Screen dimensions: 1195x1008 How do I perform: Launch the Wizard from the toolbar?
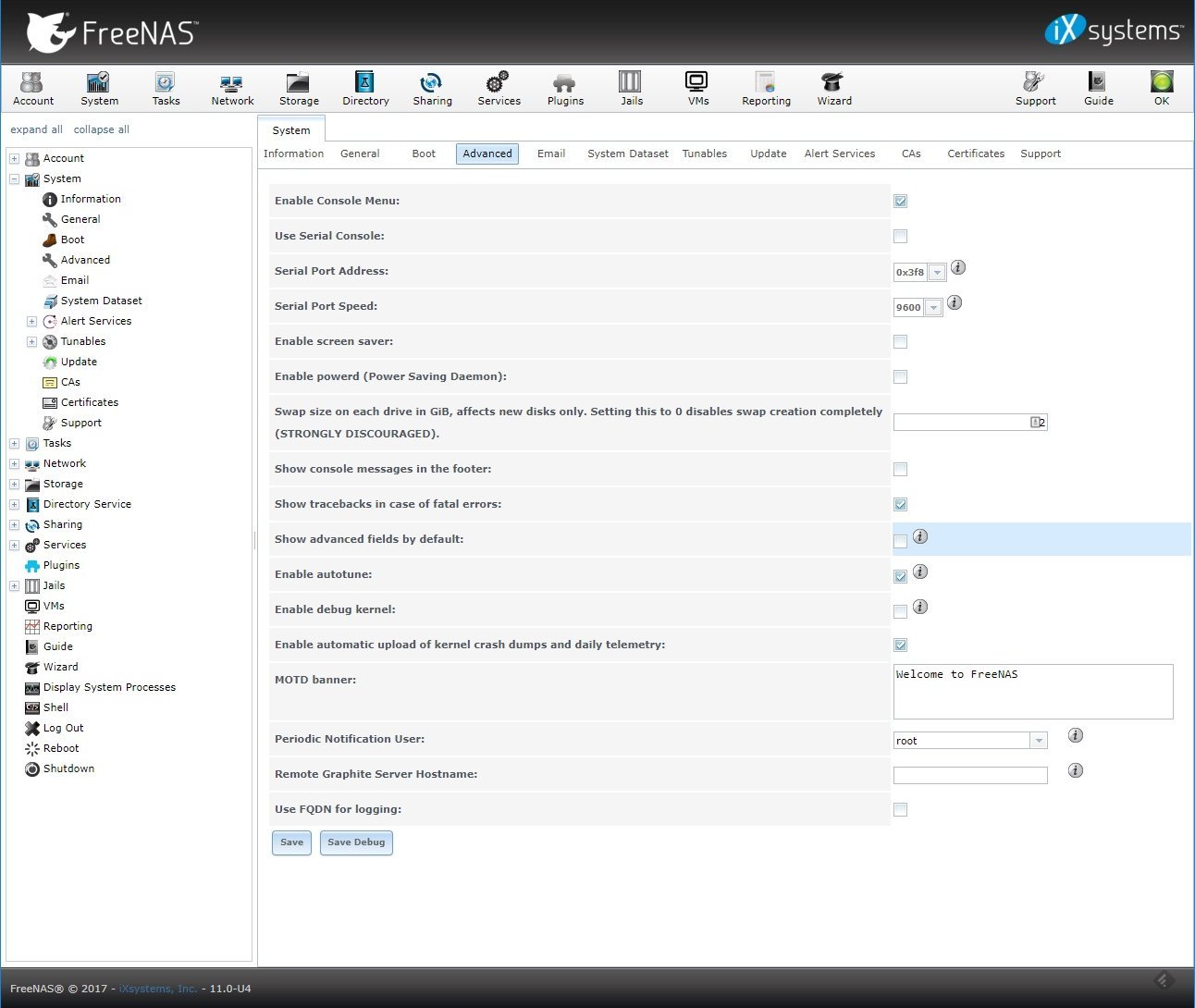click(x=833, y=89)
